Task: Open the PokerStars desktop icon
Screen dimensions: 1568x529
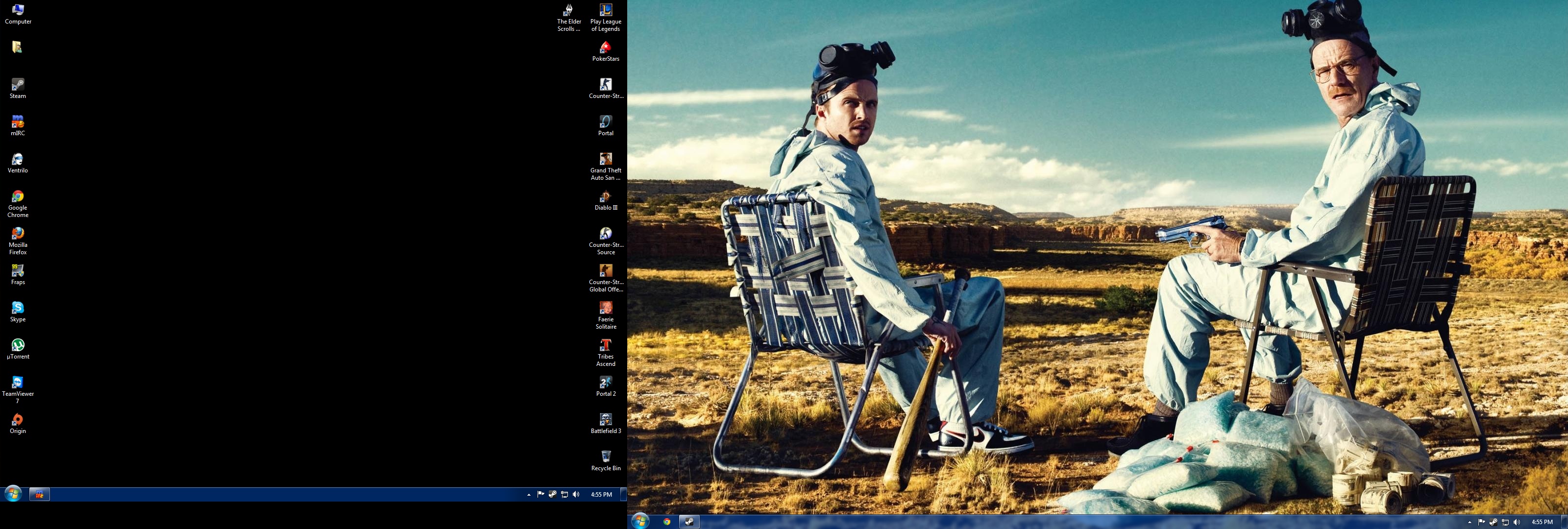Action: pos(606,51)
